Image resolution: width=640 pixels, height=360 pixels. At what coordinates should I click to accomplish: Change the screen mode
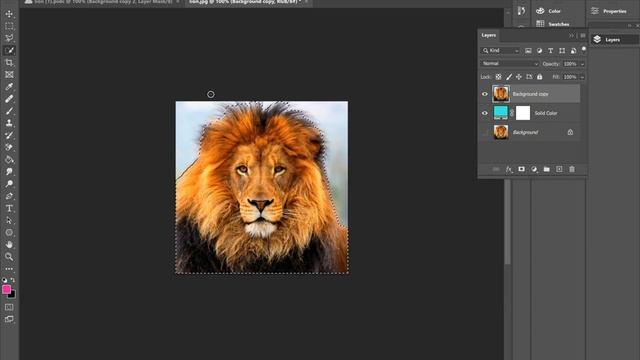tap(9, 319)
